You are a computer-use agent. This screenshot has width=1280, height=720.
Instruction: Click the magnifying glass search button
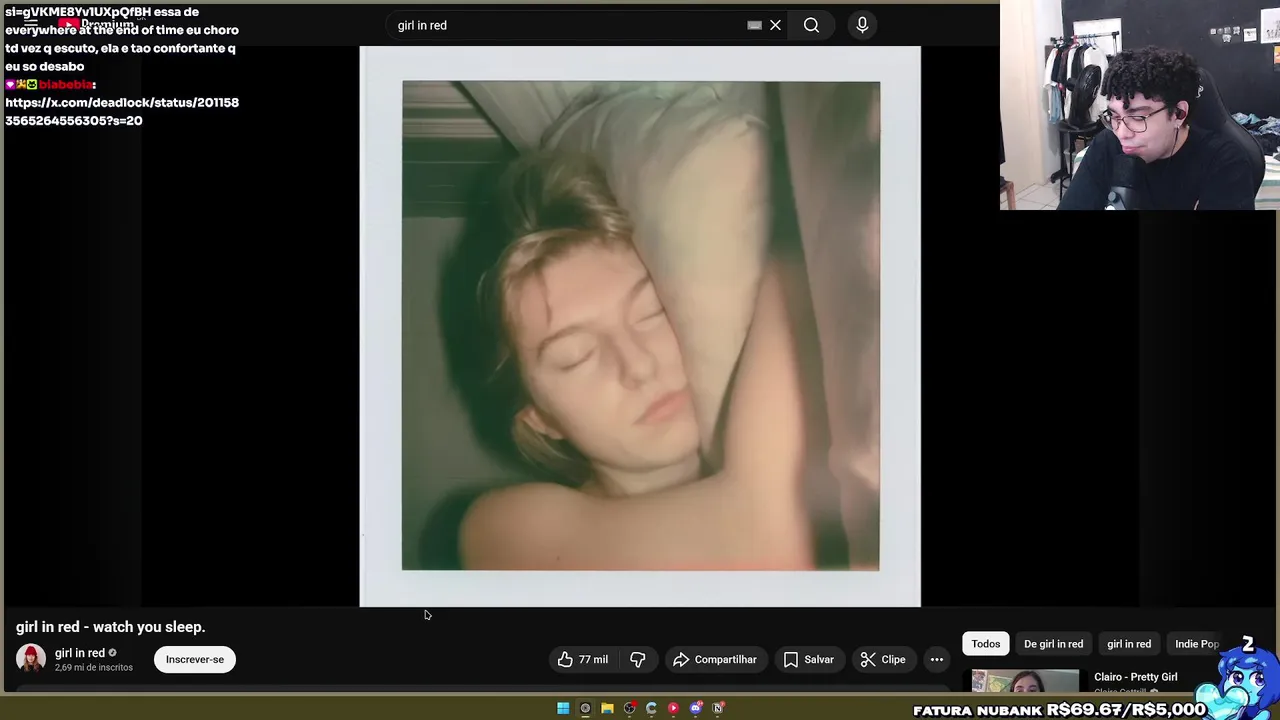coord(811,25)
